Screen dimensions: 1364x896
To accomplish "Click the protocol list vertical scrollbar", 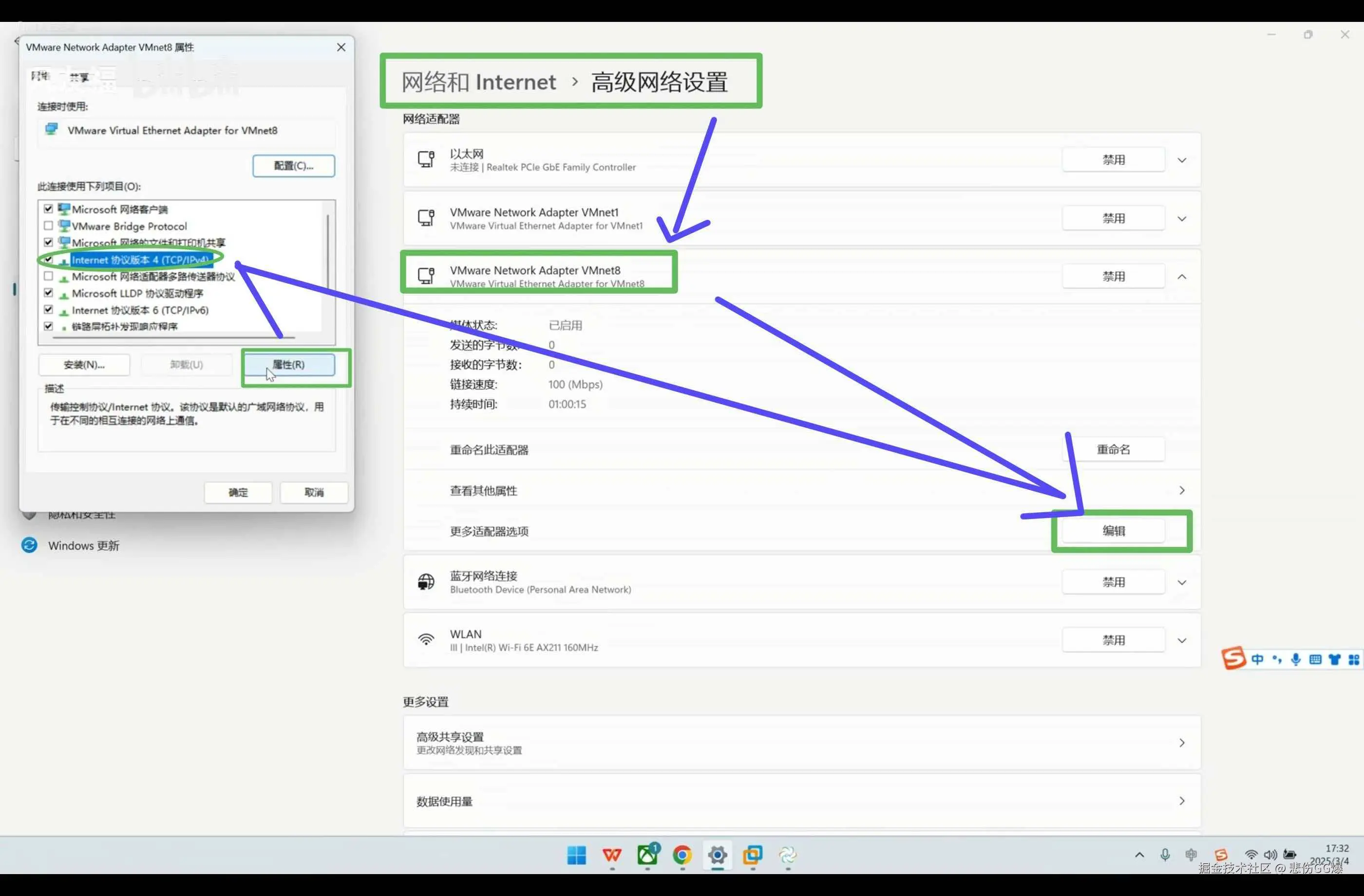I will click(328, 252).
